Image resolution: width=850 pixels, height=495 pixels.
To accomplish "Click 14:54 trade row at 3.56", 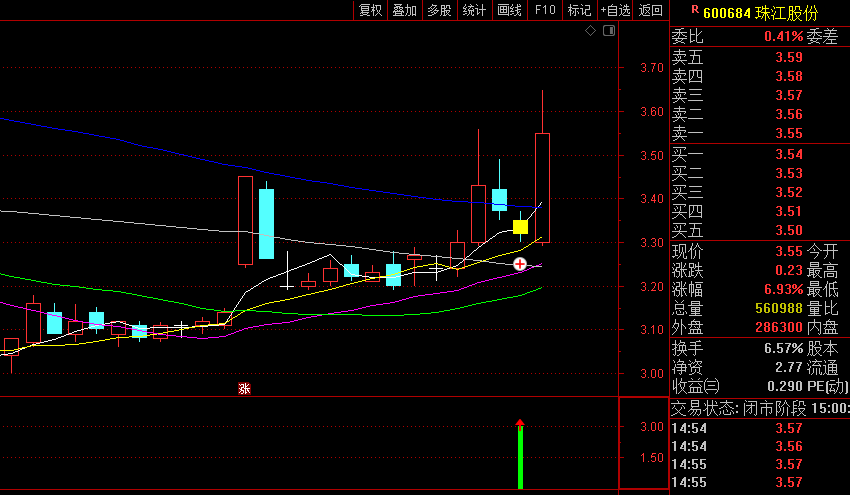I will click(x=759, y=446).
